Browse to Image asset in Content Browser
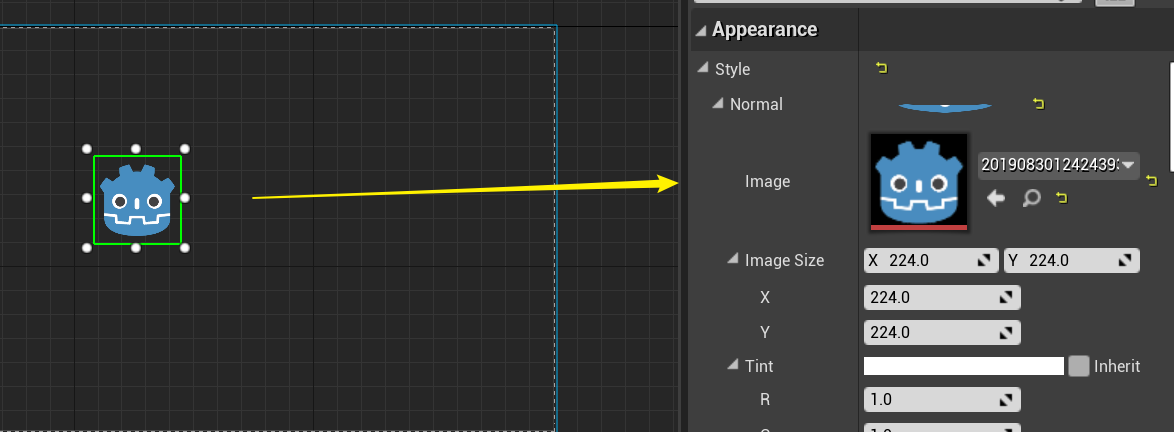The image size is (1174, 432). pyautogui.click(x=1032, y=198)
